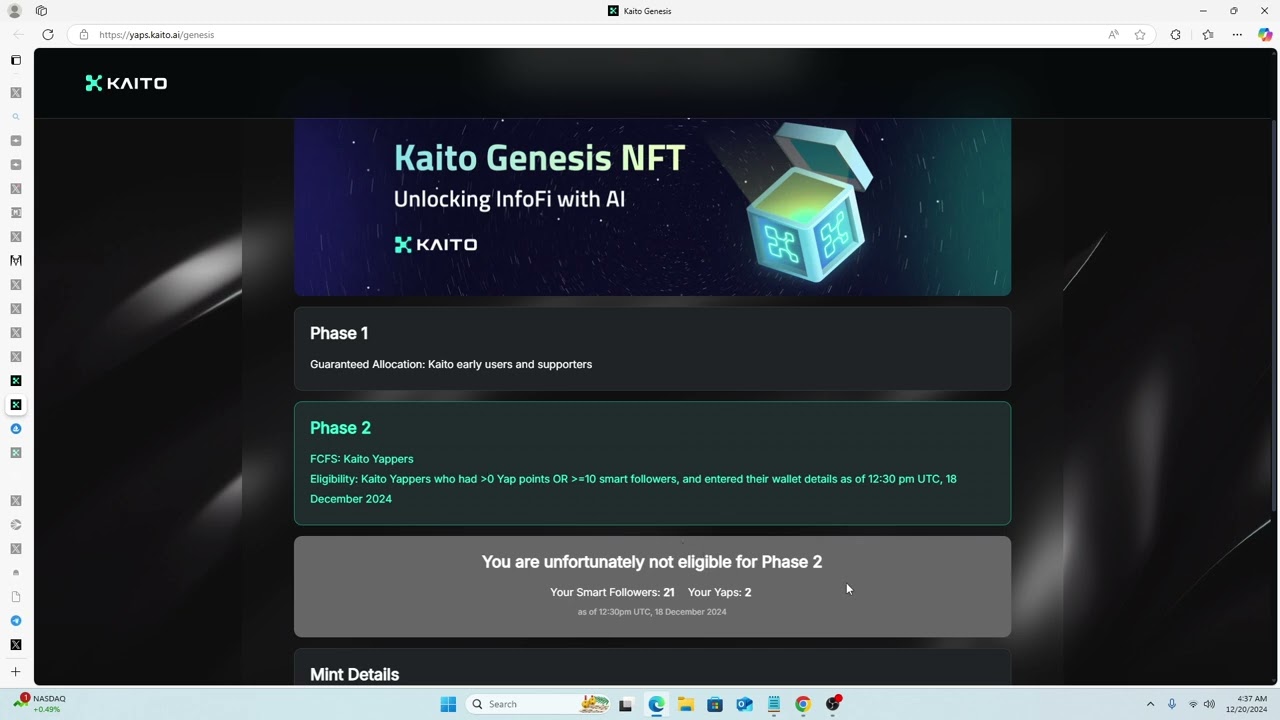The height and width of the screenshot is (720, 1280).
Task: Open Favorites list icon in toolbar
Action: pos(1208,34)
